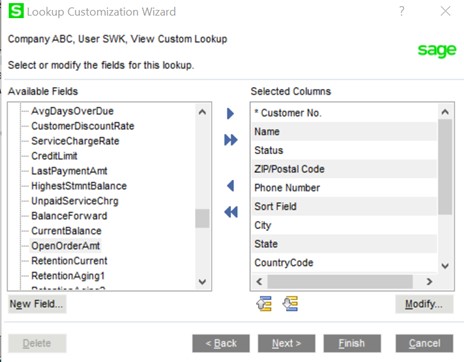The image size is (464, 362).
Task: Click Selected Columns scroll down arrow
Action: [x=445, y=266]
